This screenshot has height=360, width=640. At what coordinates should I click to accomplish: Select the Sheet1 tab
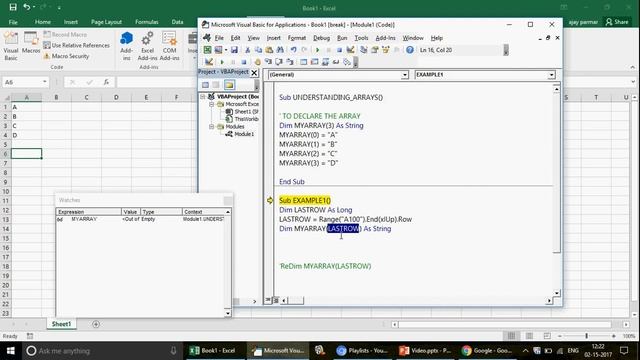[61, 324]
